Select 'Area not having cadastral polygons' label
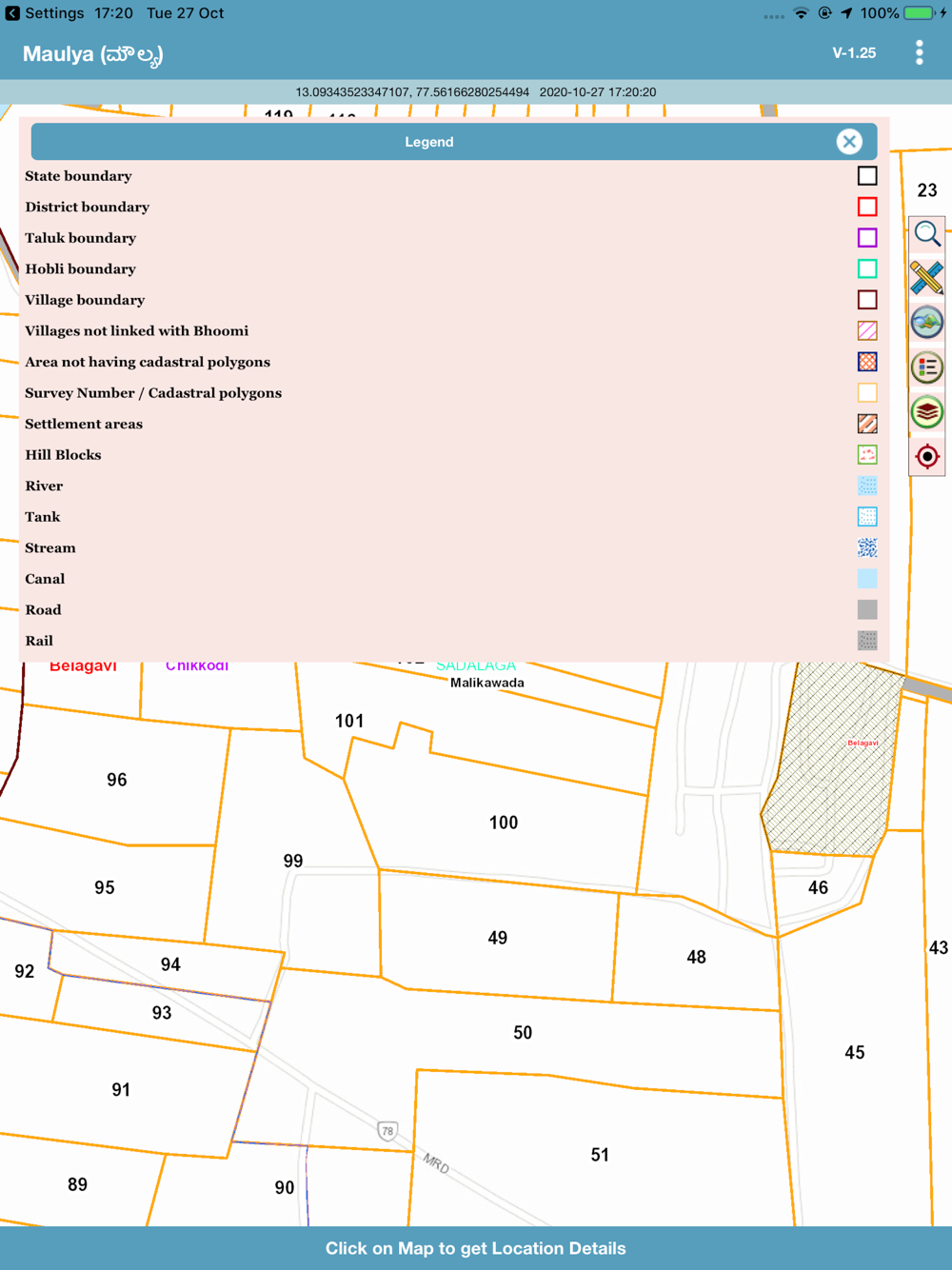Viewport: 952px width, 1270px height. point(148,362)
